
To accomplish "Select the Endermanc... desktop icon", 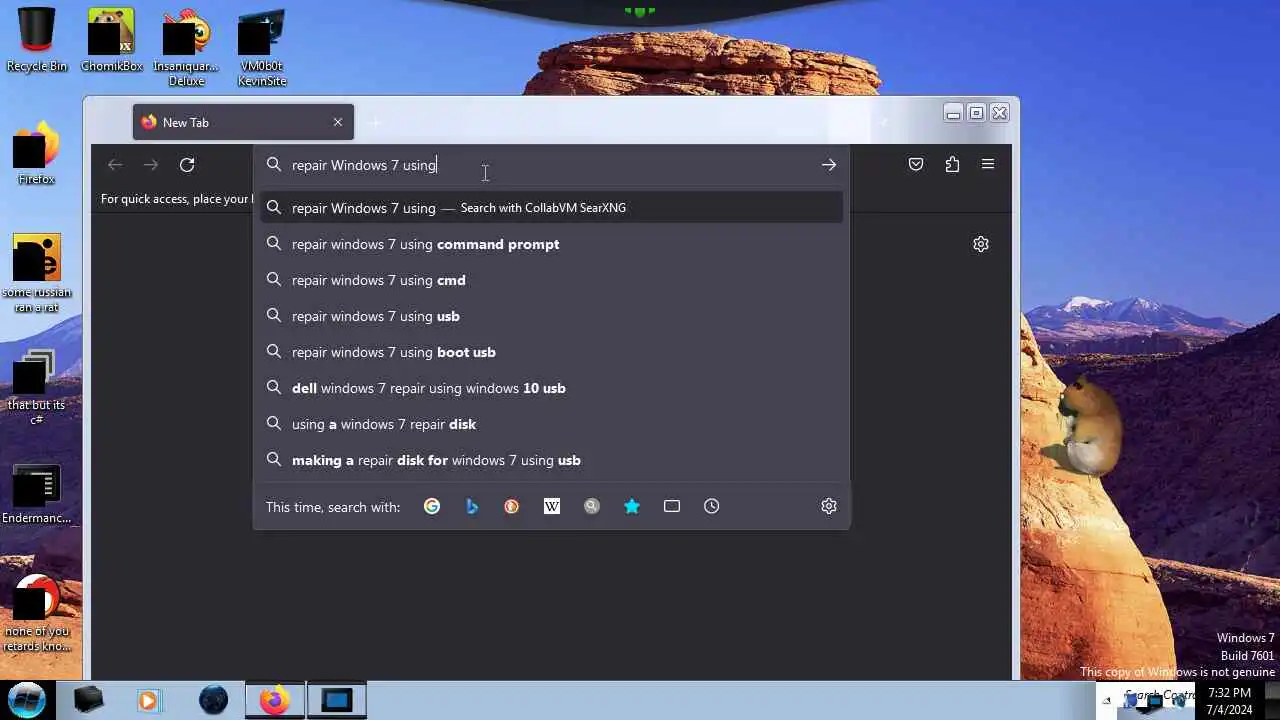I will pyautogui.click(x=37, y=494).
